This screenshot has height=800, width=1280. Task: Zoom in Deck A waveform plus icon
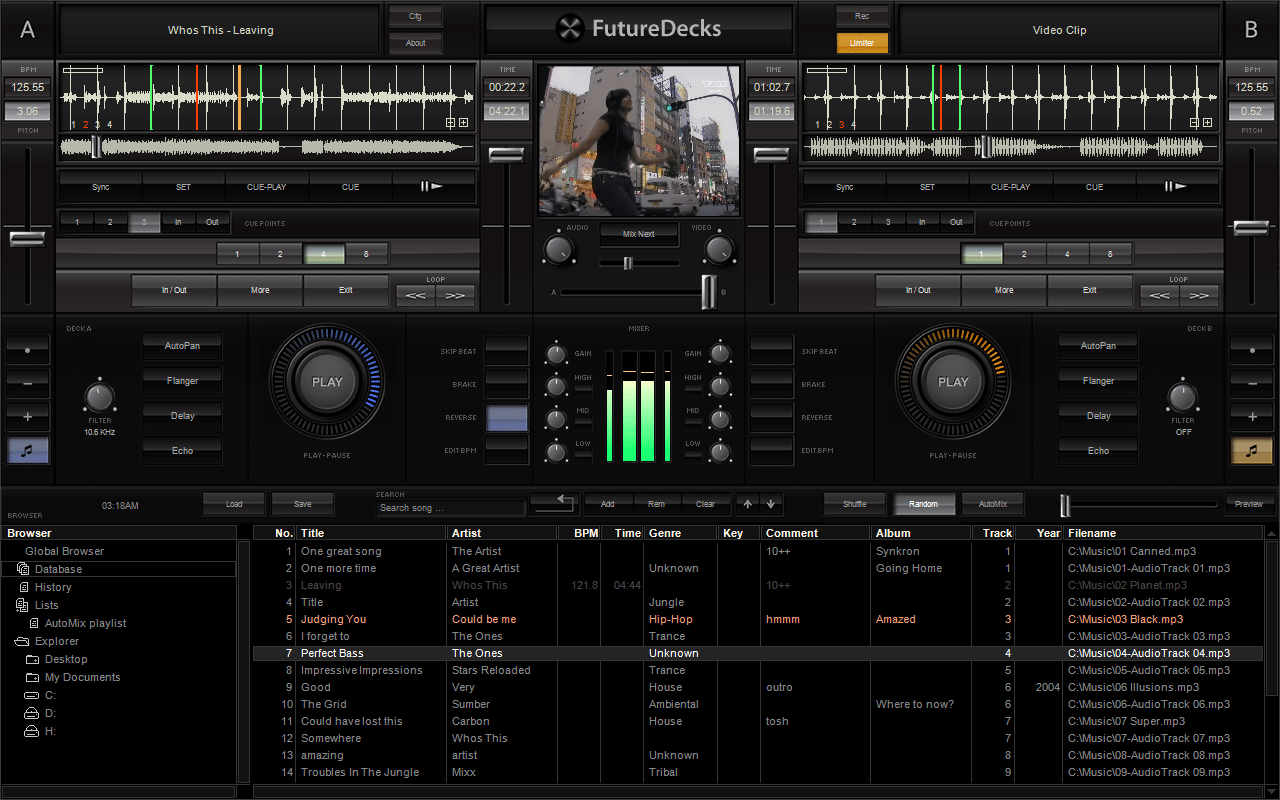click(x=463, y=123)
